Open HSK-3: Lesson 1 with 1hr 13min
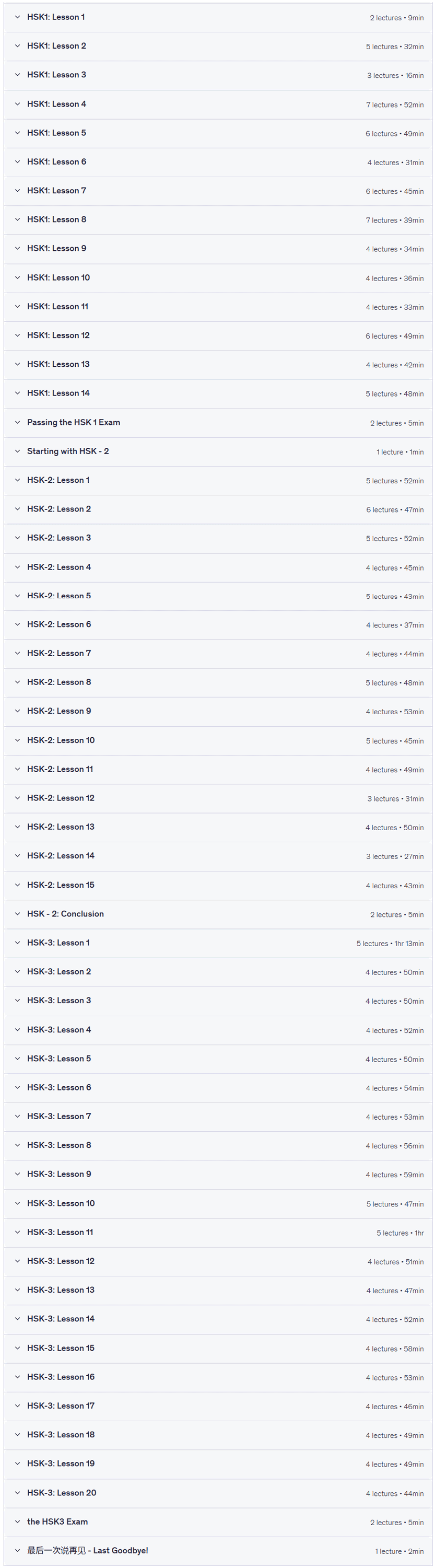The height and width of the screenshot is (1568, 435). coord(218,943)
